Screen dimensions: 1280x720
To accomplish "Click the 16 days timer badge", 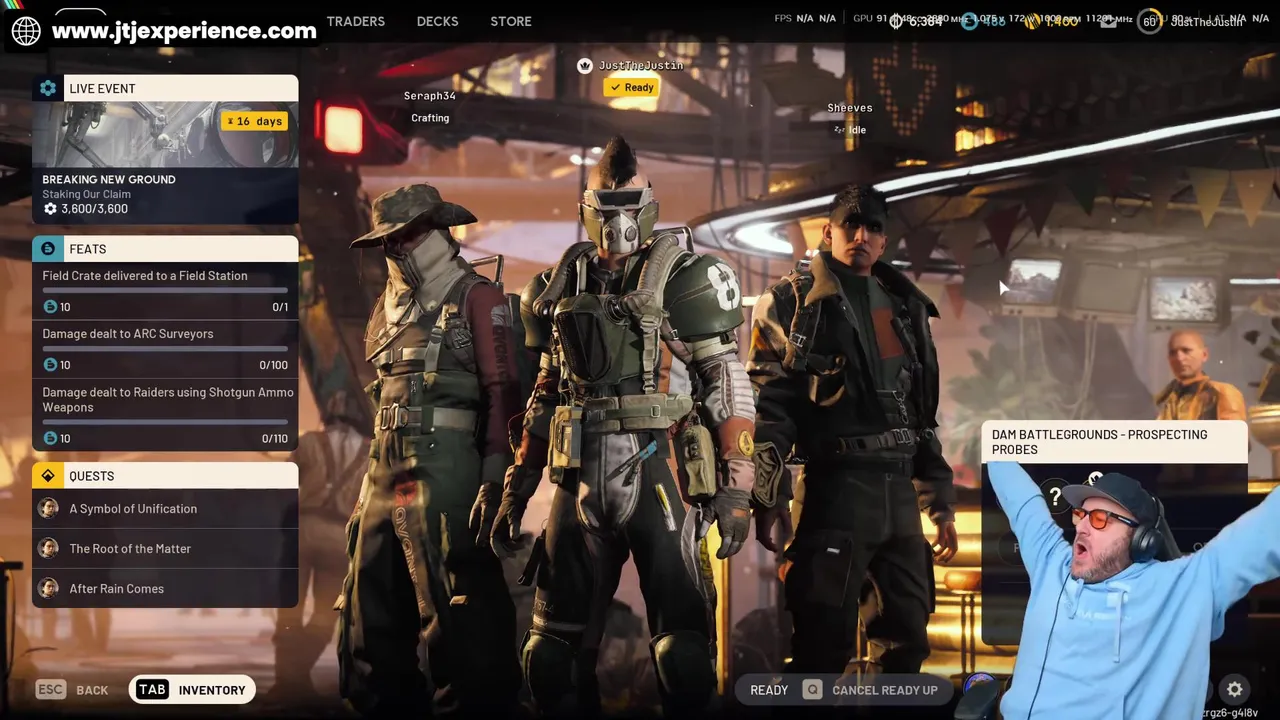I will 254,121.
